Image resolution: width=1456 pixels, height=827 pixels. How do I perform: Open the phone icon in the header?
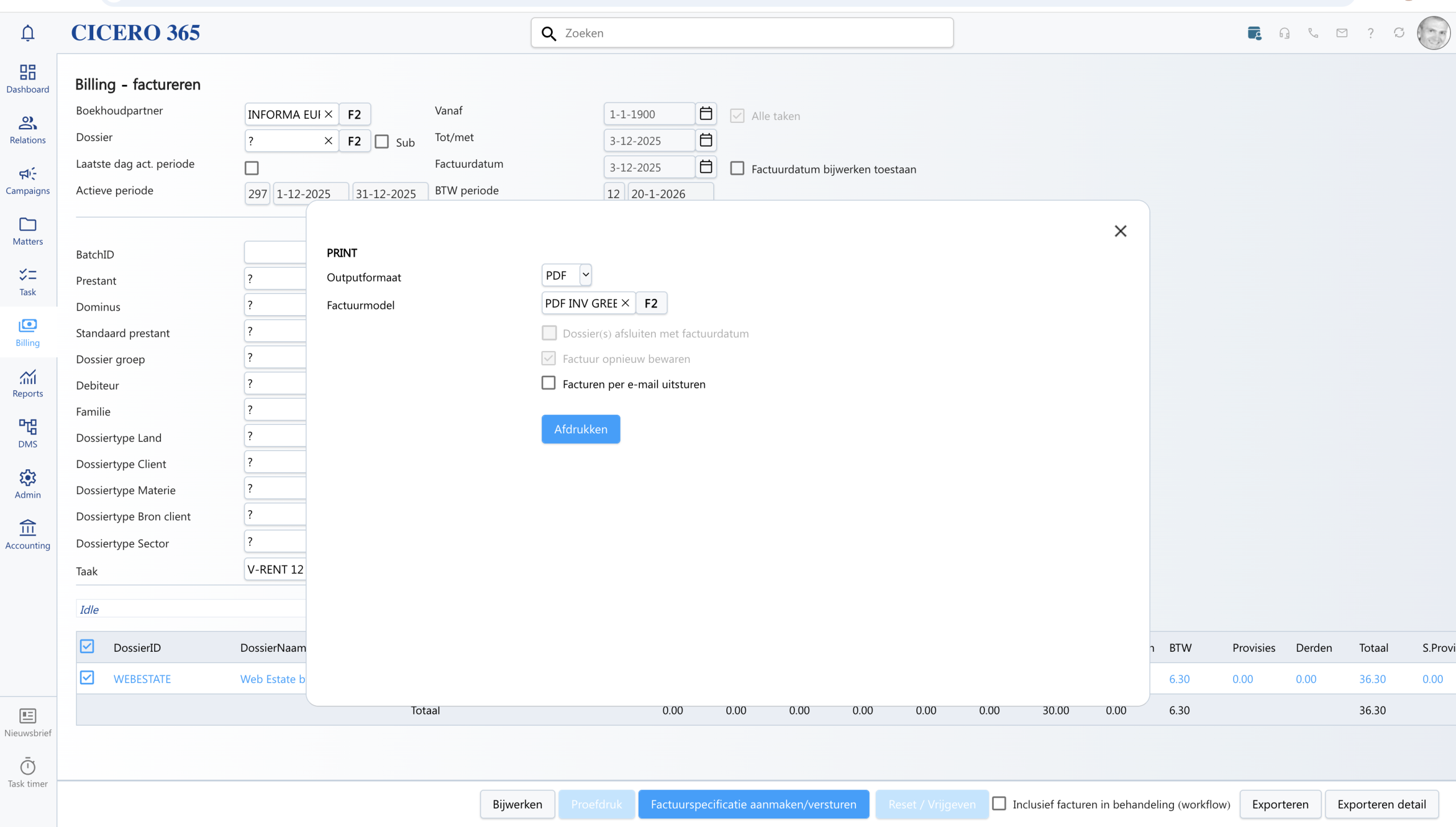(1313, 33)
